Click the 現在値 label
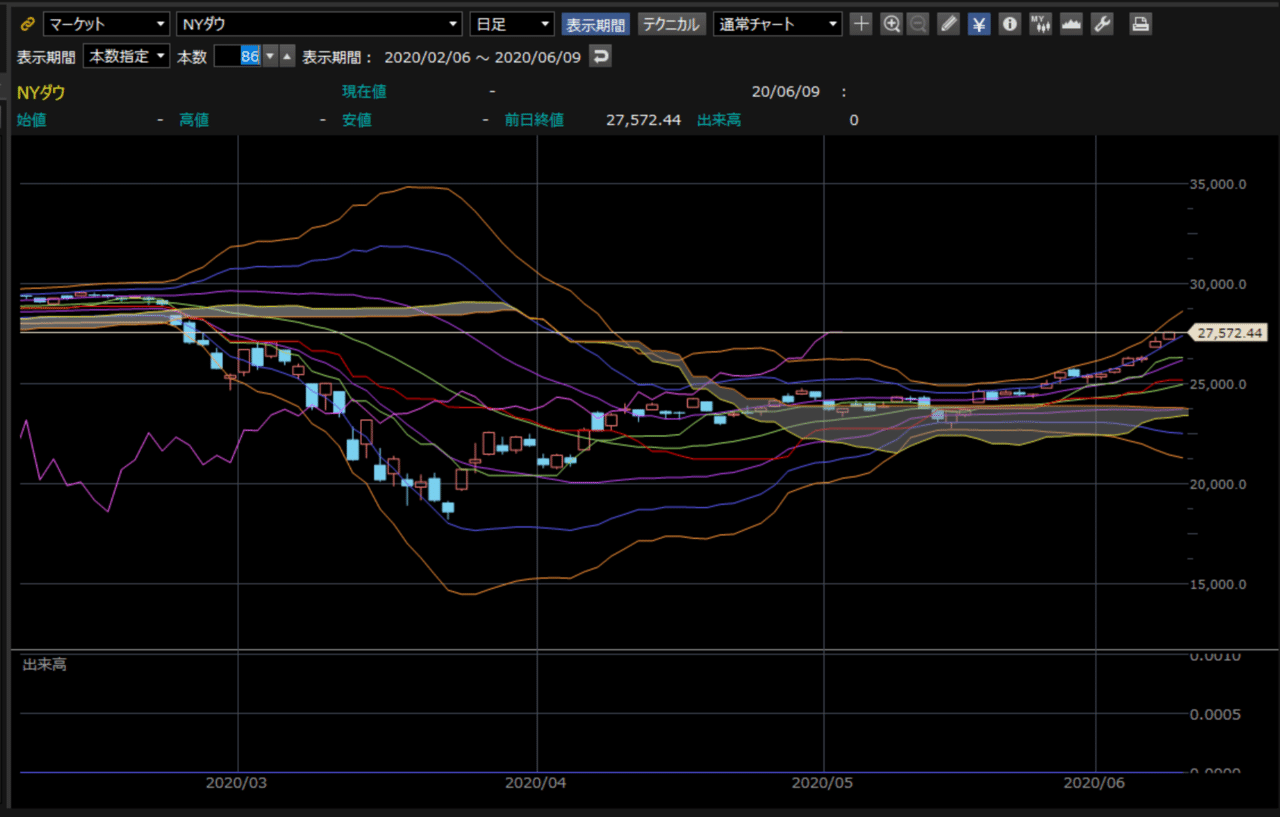 pyautogui.click(x=364, y=92)
